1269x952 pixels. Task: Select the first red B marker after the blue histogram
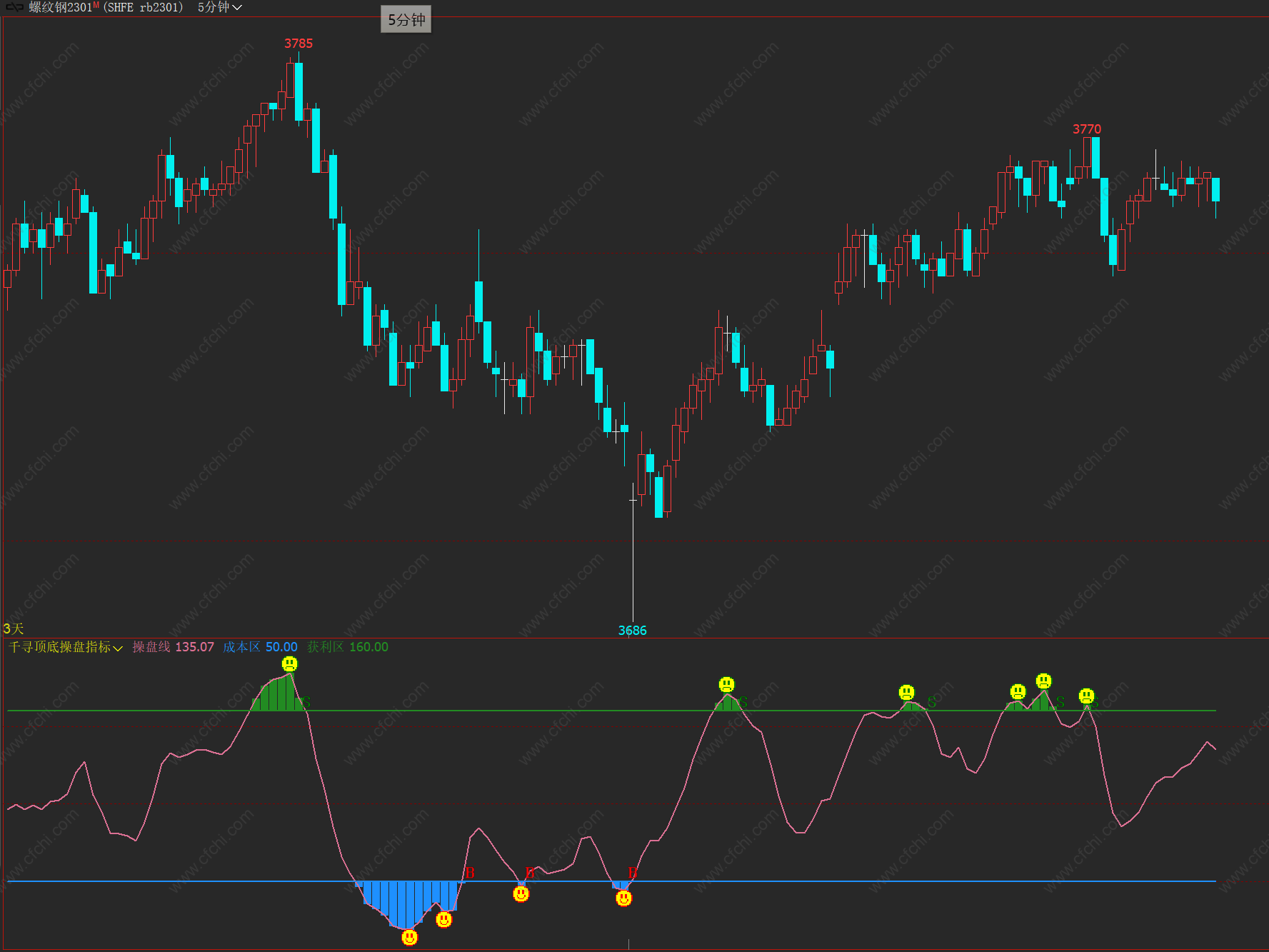coord(469,873)
